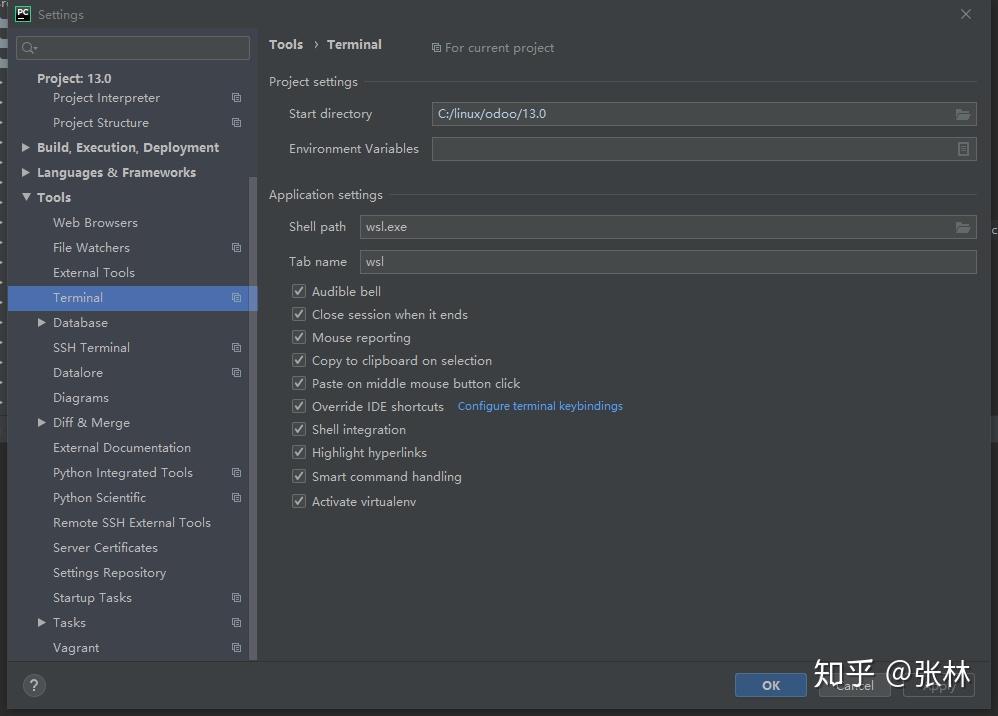The image size is (998, 716).
Task: Open the External Tools settings page
Action: (x=94, y=272)
